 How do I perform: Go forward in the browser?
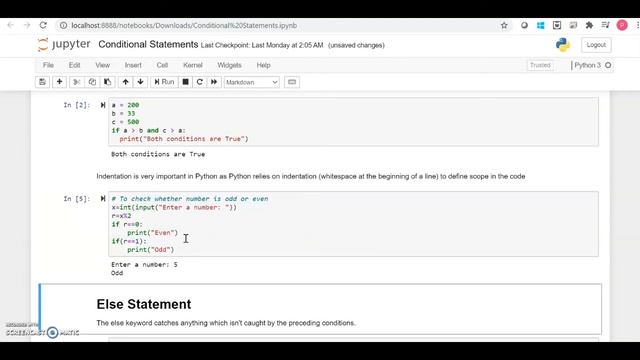27,25
